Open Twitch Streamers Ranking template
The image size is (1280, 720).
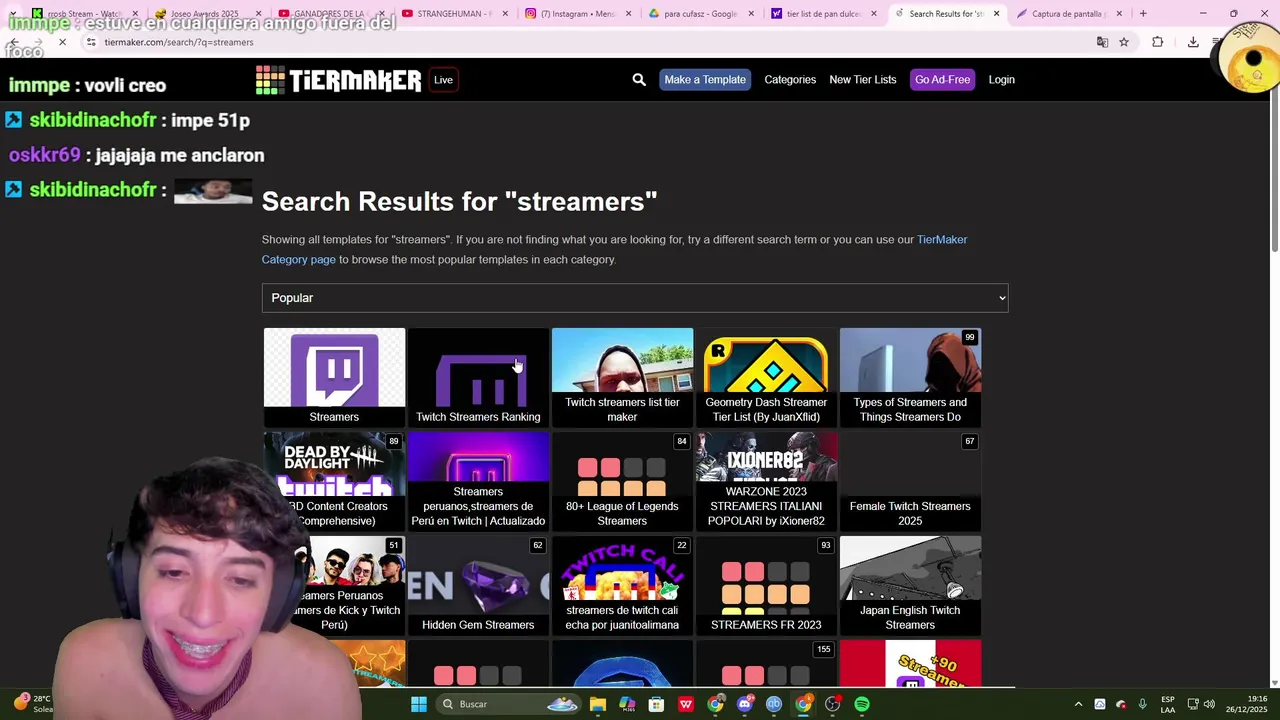[478, 378]
